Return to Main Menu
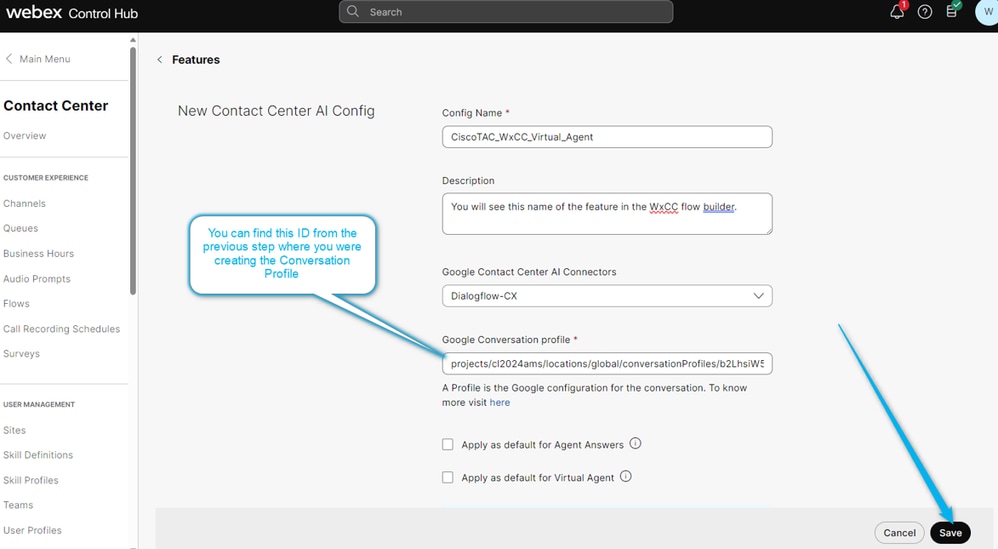This screenshot has width=998, height=549. coord(45,59)
